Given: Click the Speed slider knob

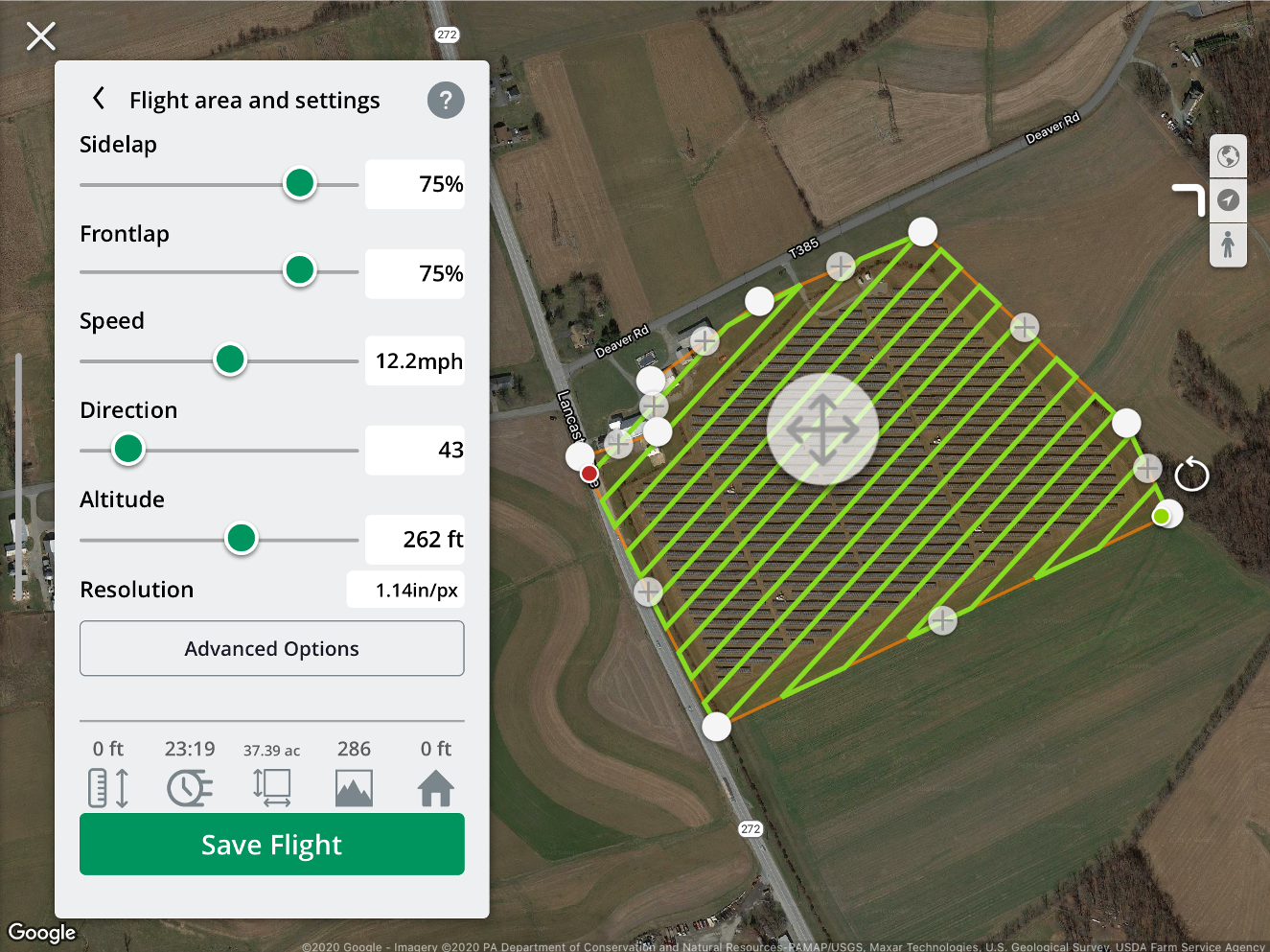Looking at the screenshot, I should pyautogui.click(x=230, y=360).
